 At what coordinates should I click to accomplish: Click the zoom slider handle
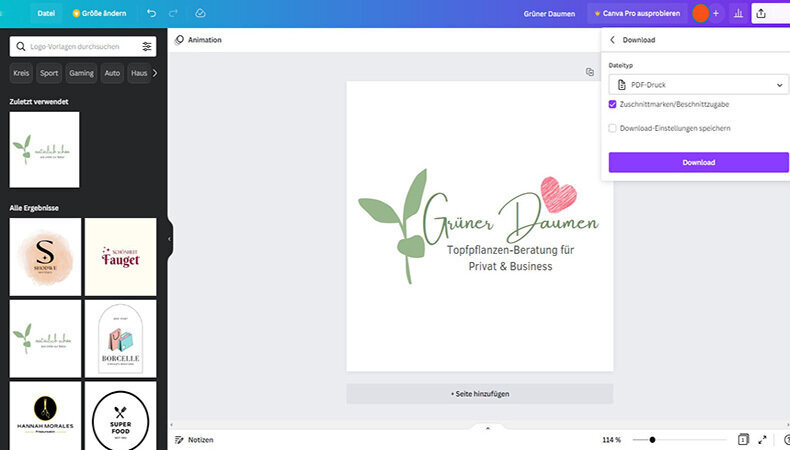(x=652, y=439)
